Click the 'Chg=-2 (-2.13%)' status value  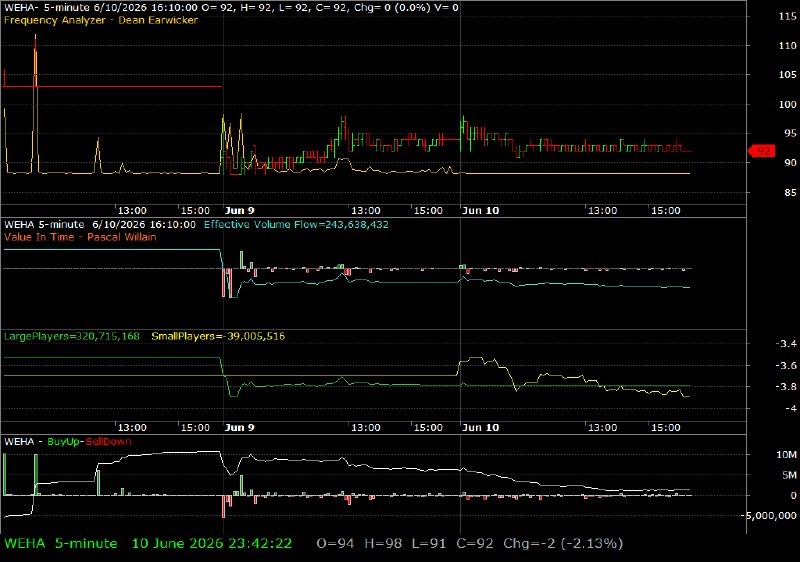tap(563, 544)
